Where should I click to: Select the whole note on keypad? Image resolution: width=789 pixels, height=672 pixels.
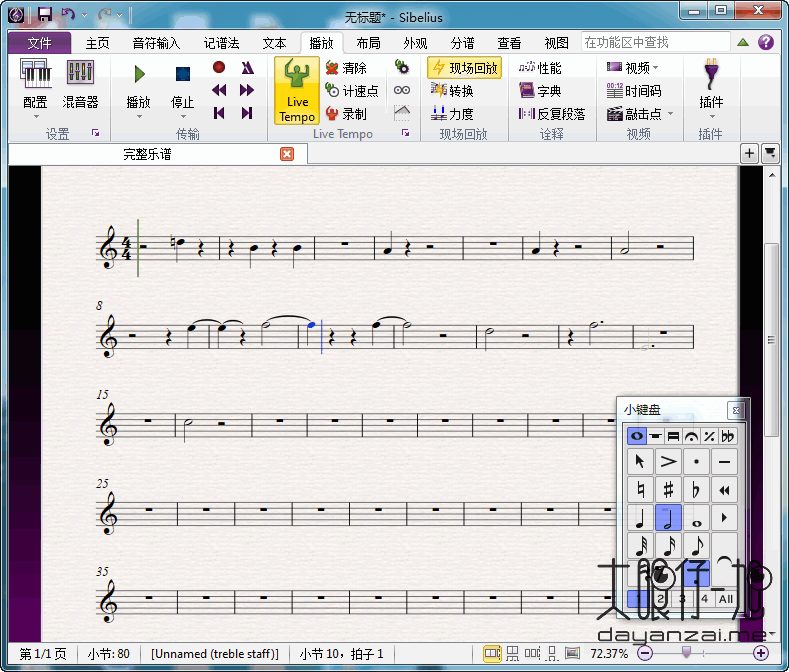click(696, 517)
